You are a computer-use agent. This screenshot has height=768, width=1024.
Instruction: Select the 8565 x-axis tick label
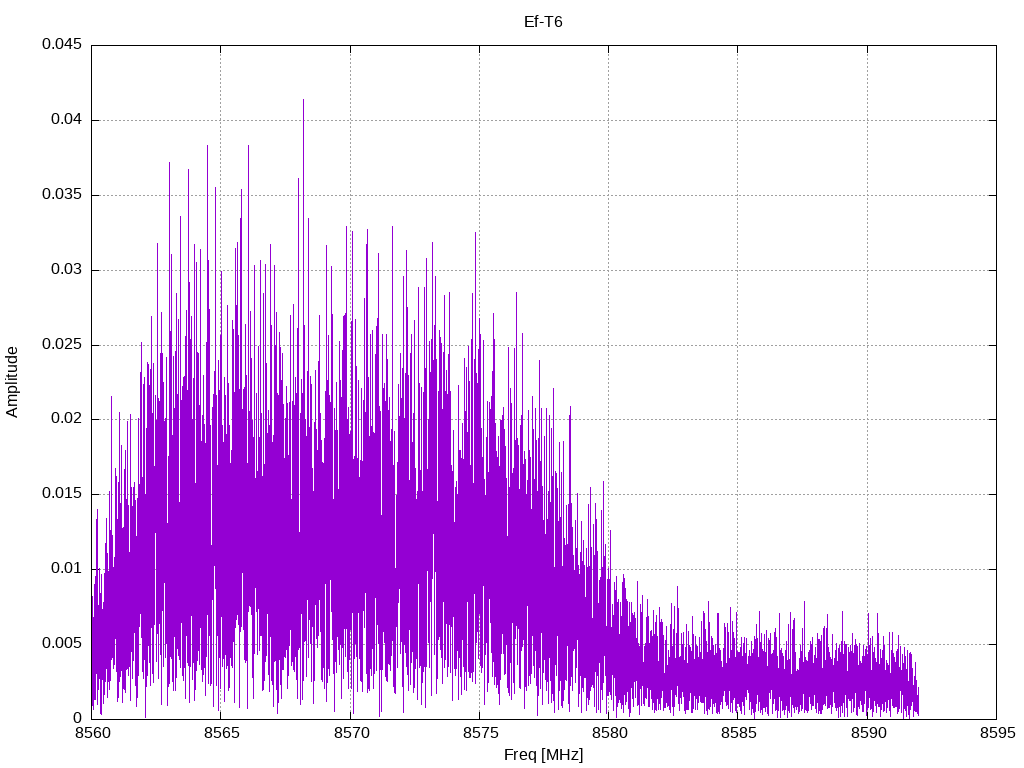(221, 733)
